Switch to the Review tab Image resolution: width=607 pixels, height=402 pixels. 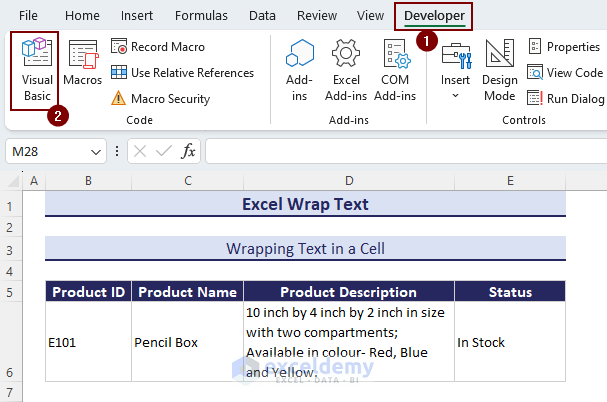coord(317,15)
